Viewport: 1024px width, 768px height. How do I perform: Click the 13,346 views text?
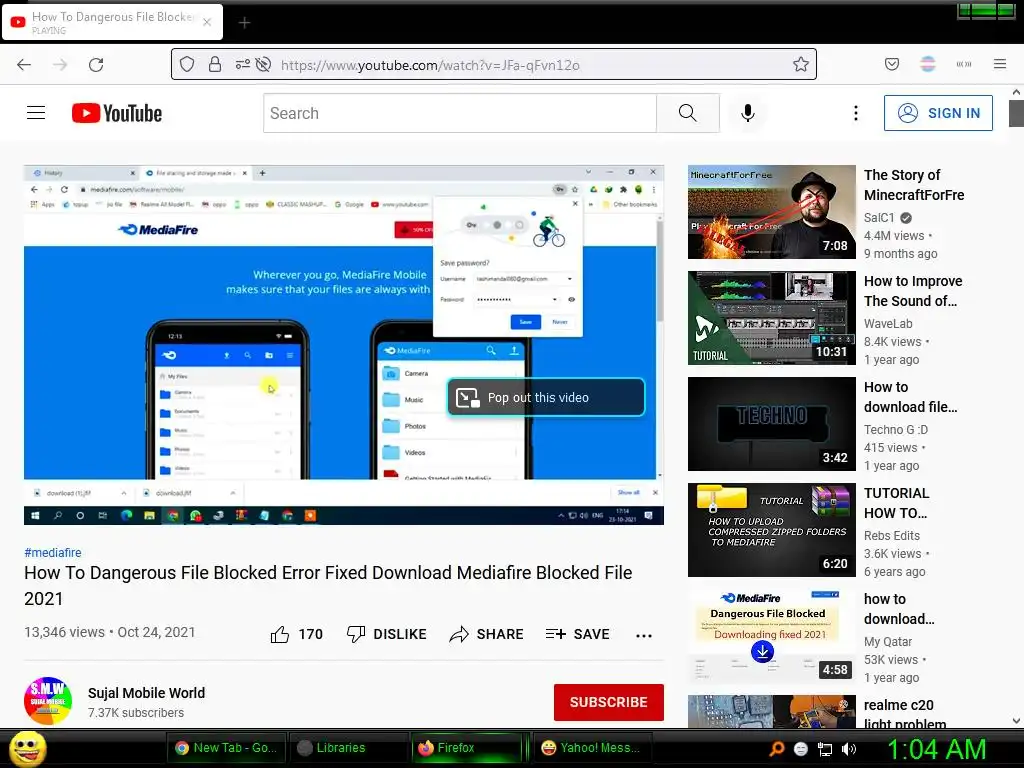point(64,632)
